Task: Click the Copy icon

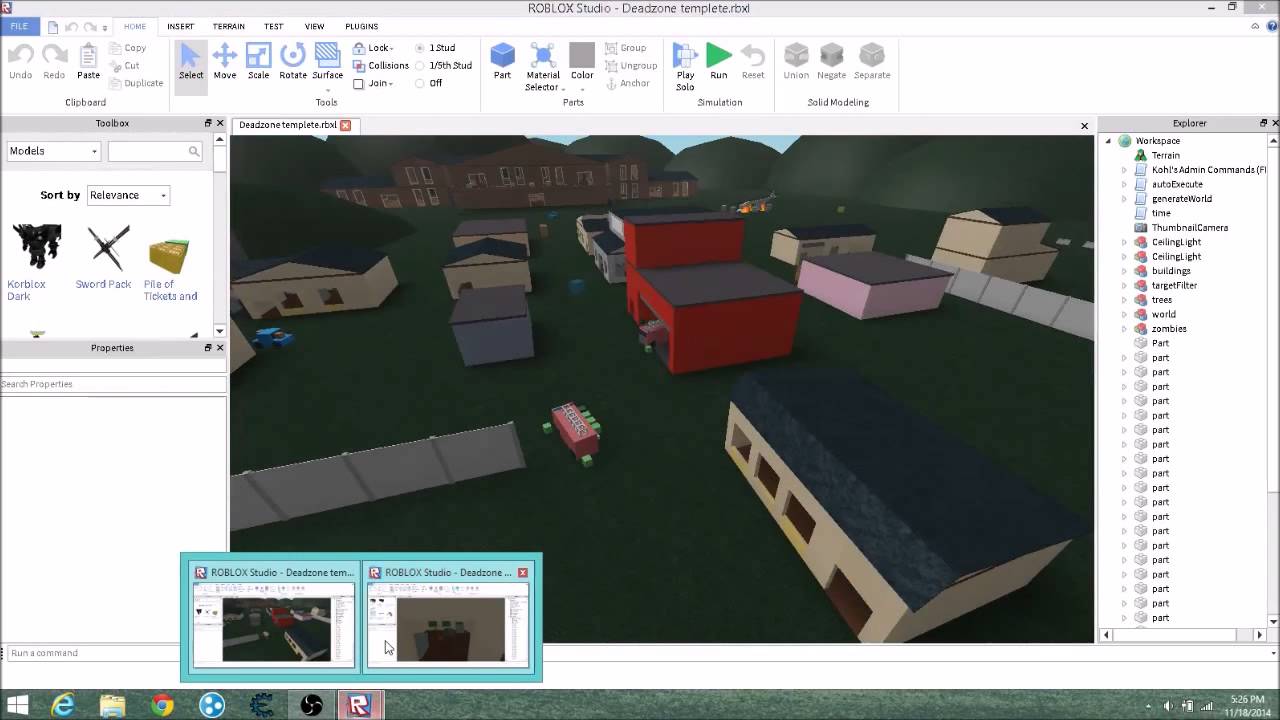Action: point(114,48)
